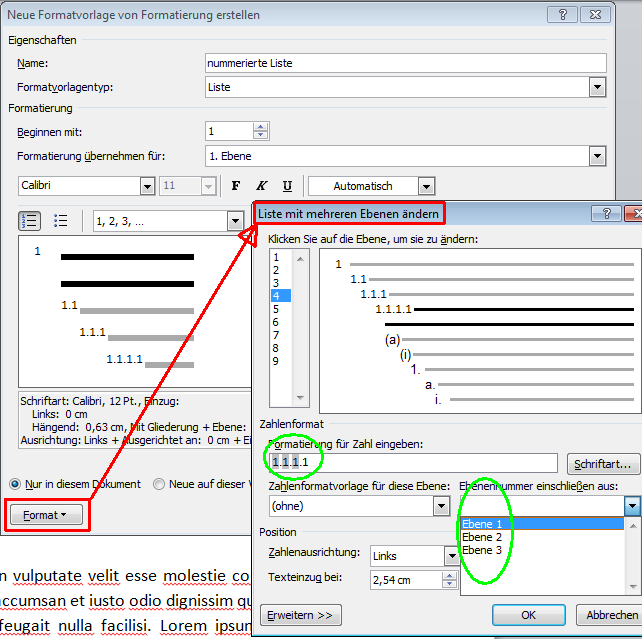
Task: Open the Calibri font name dropdown
Action: [147, 186]
